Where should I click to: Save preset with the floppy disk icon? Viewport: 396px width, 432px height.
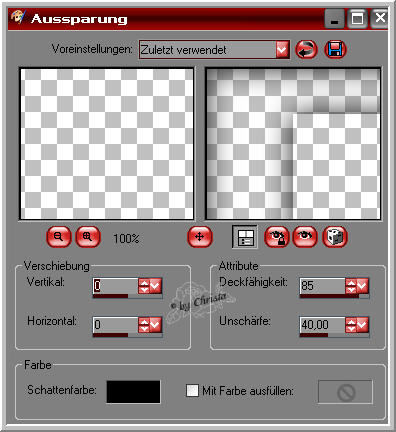click(335, 50)
